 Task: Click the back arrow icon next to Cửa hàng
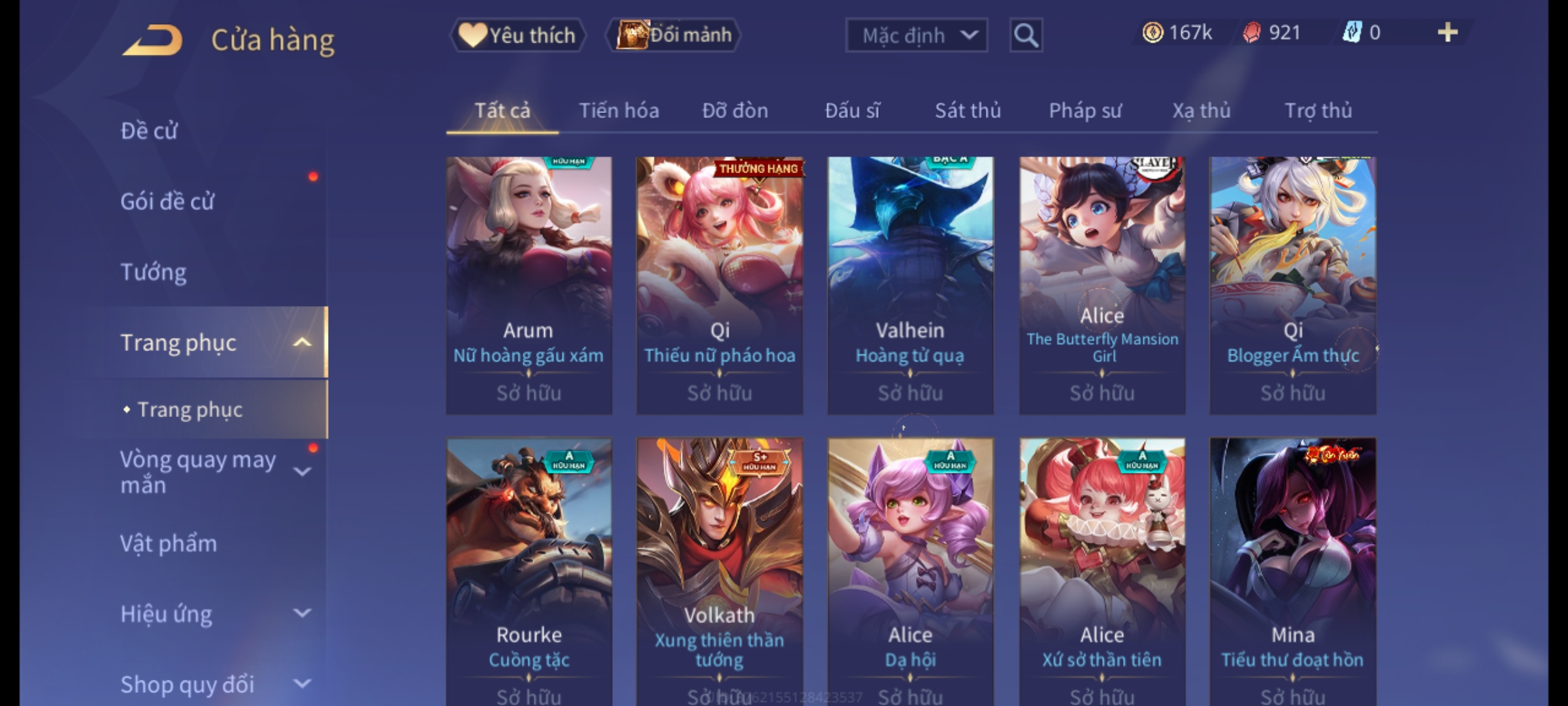pyautogui.click(x=153, y=40)
